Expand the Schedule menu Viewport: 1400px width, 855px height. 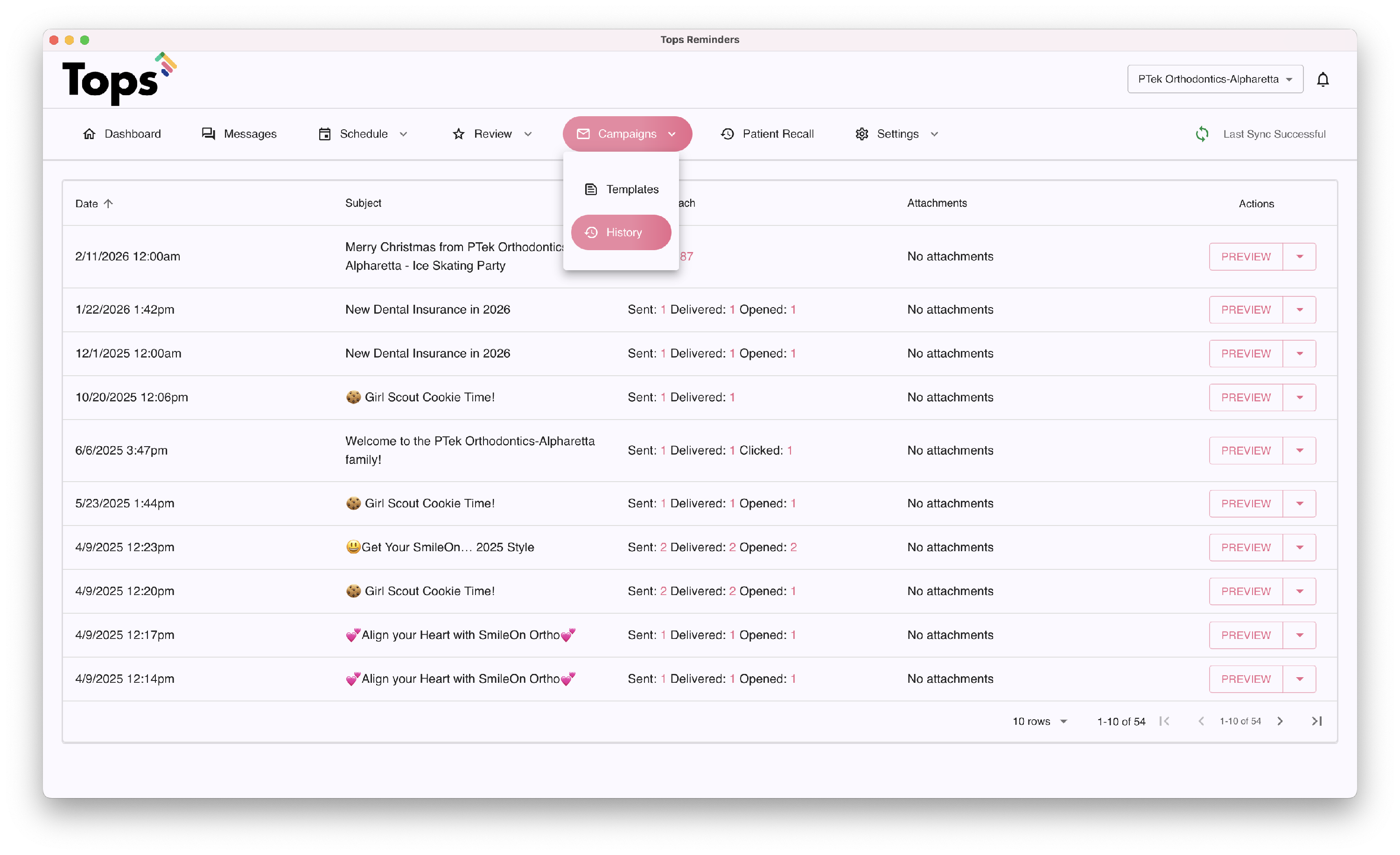363,134
